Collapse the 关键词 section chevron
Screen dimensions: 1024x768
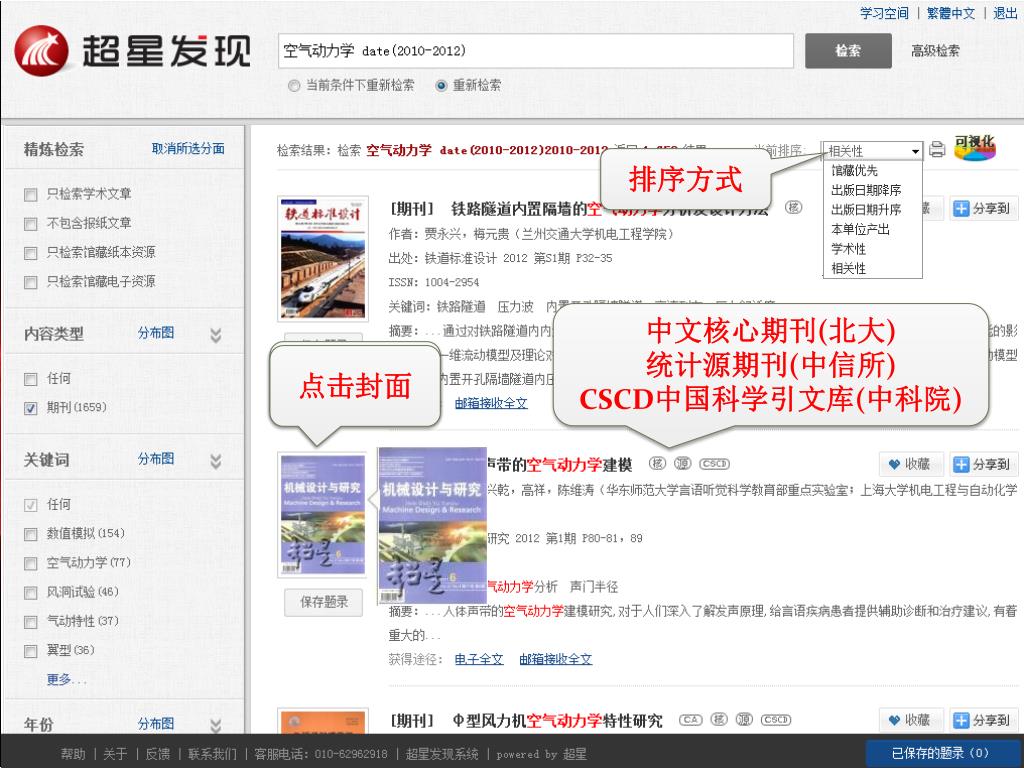click(216, 462)
